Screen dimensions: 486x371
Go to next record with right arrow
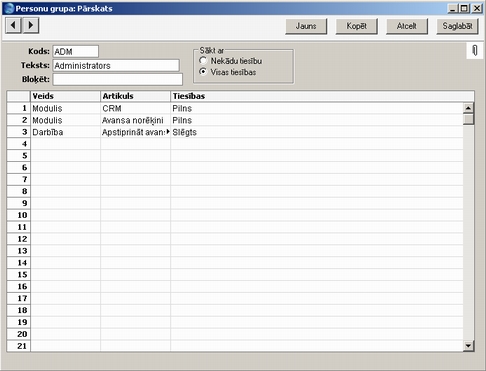click(31, 25)
